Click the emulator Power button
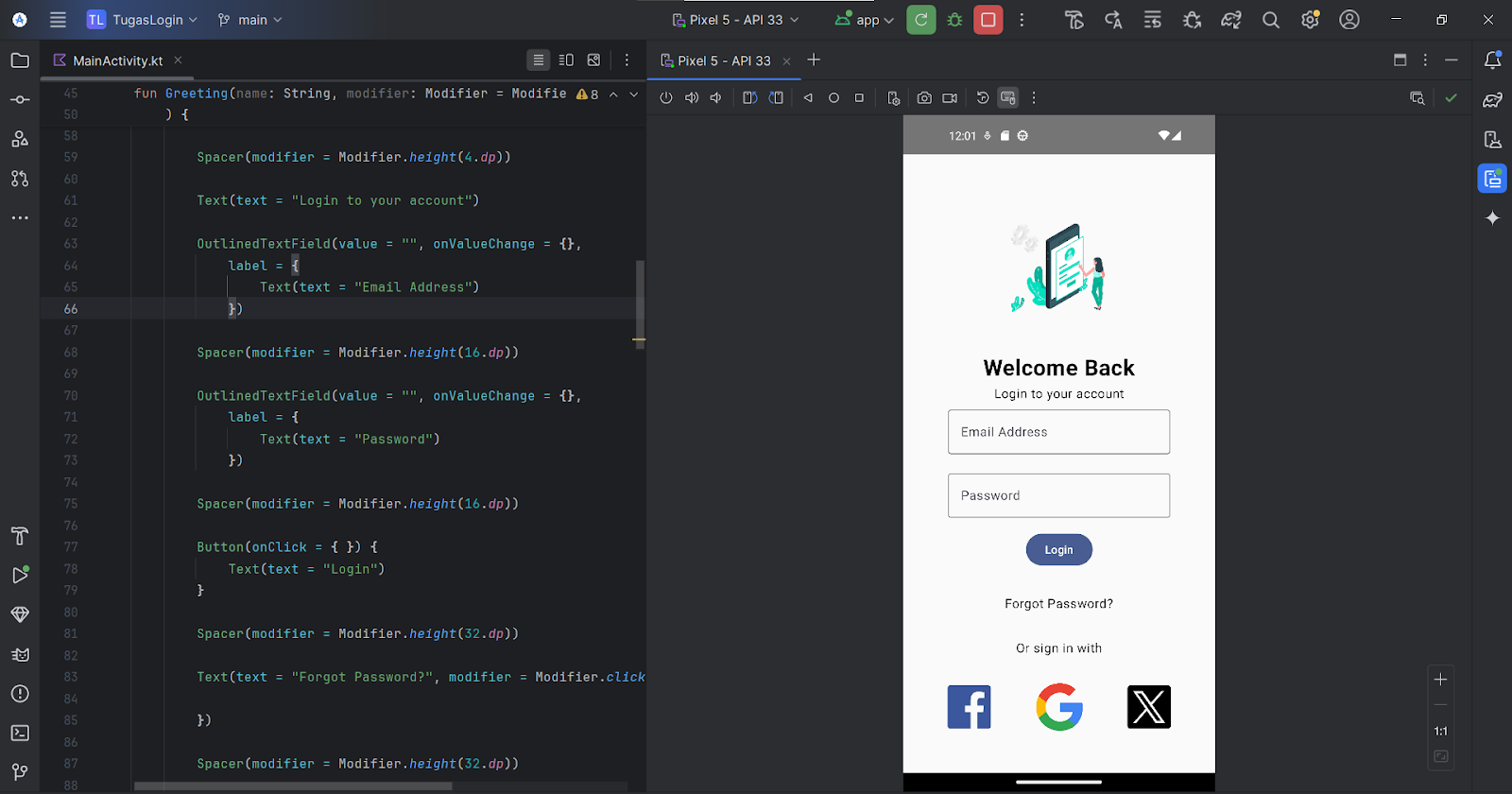This screenshot has width=1512, height=794. click(x=666, y=97)
